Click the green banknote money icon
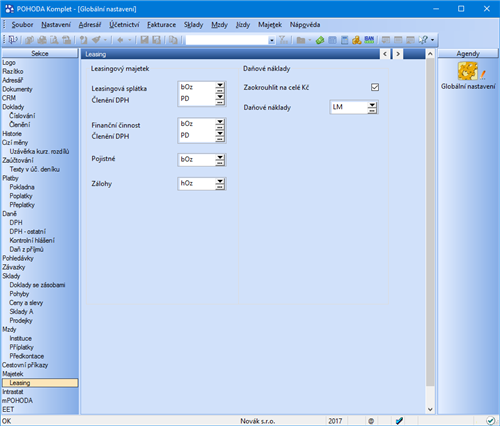 pyautogui.click(x=320, y=40)
